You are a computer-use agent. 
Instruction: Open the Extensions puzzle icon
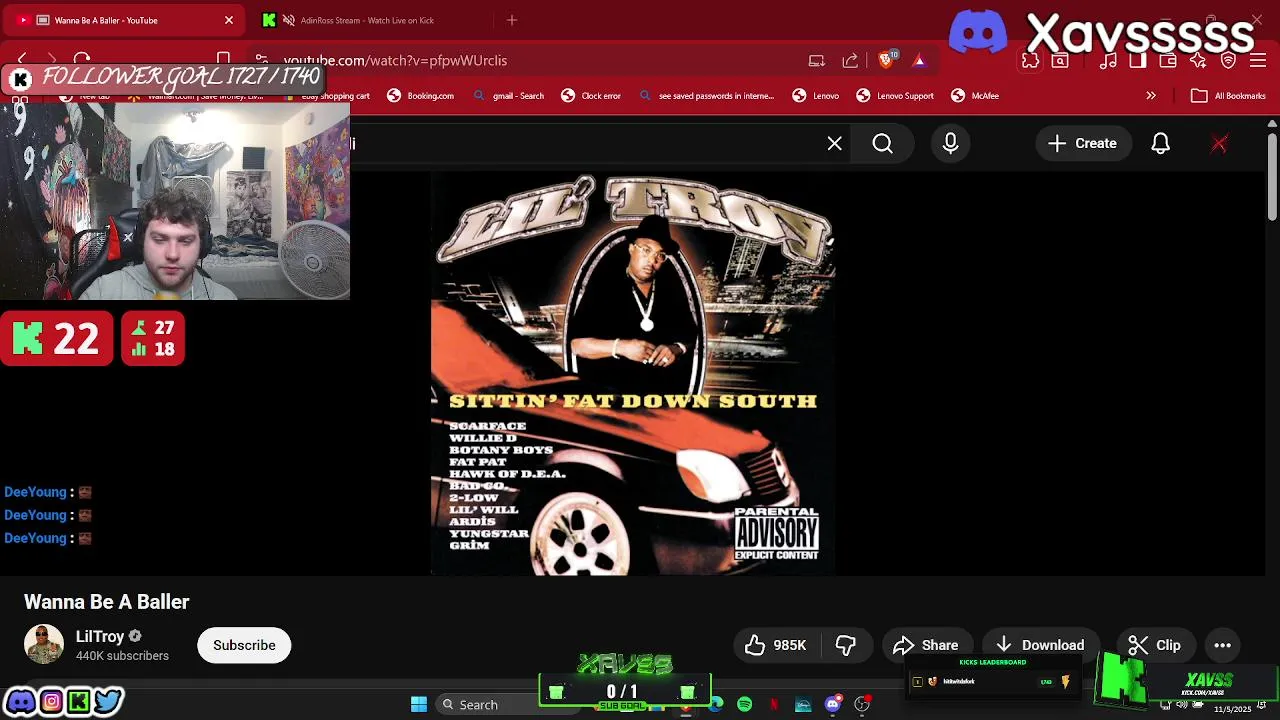pos(1030,61)
